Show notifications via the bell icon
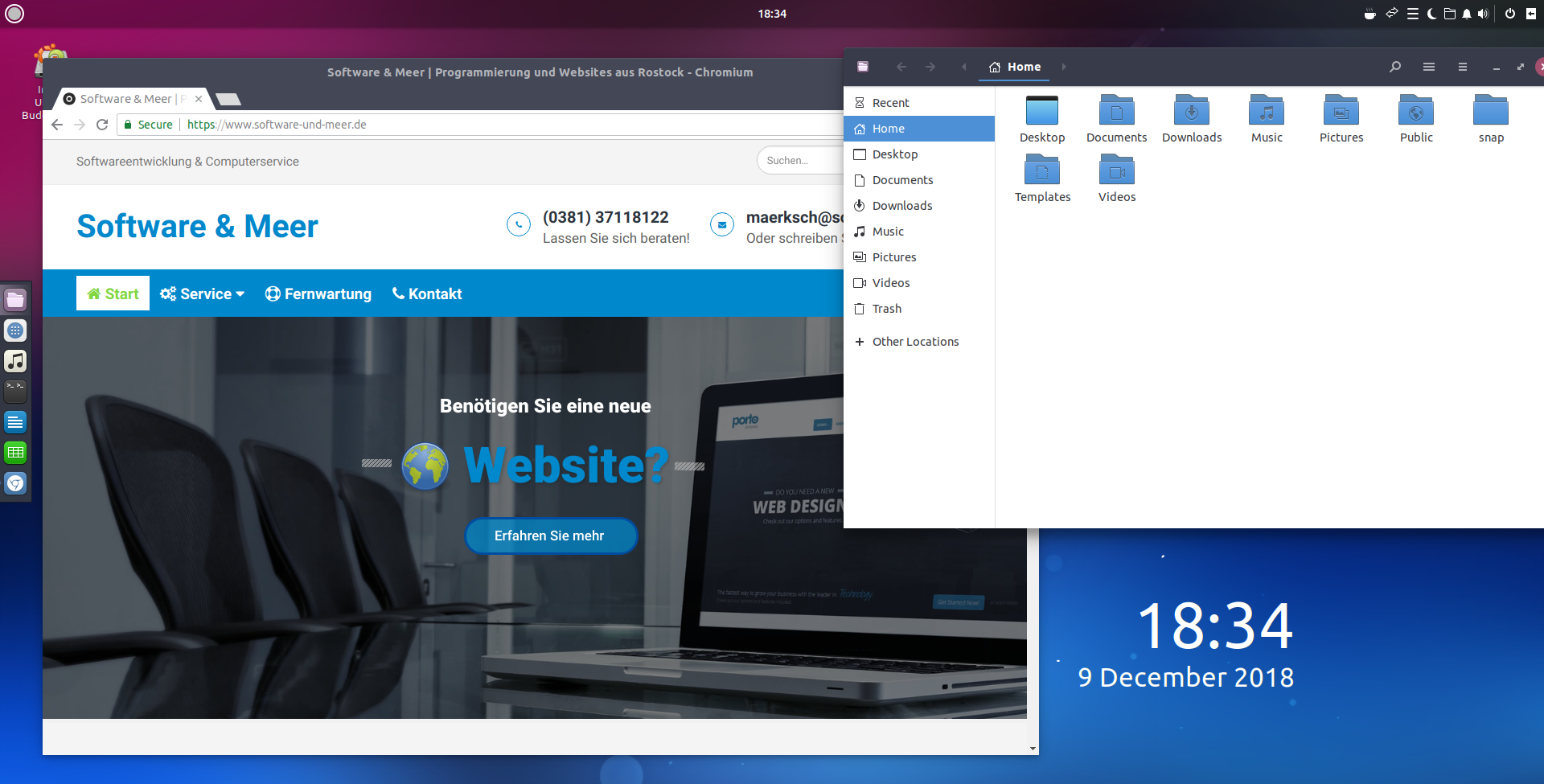1544x784 pixels. tap(1467, 14)
